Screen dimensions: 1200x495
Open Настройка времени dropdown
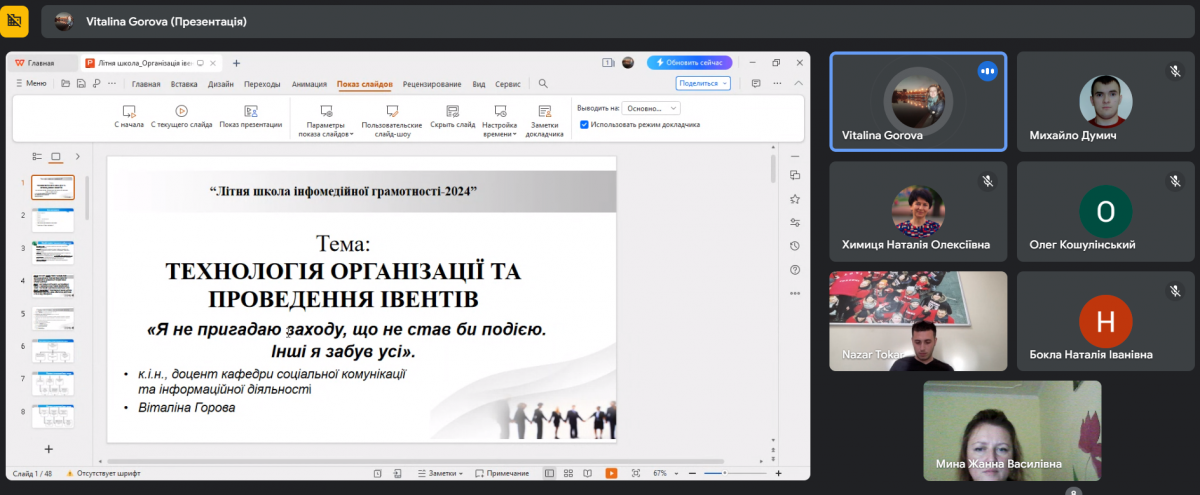[499, 119]
